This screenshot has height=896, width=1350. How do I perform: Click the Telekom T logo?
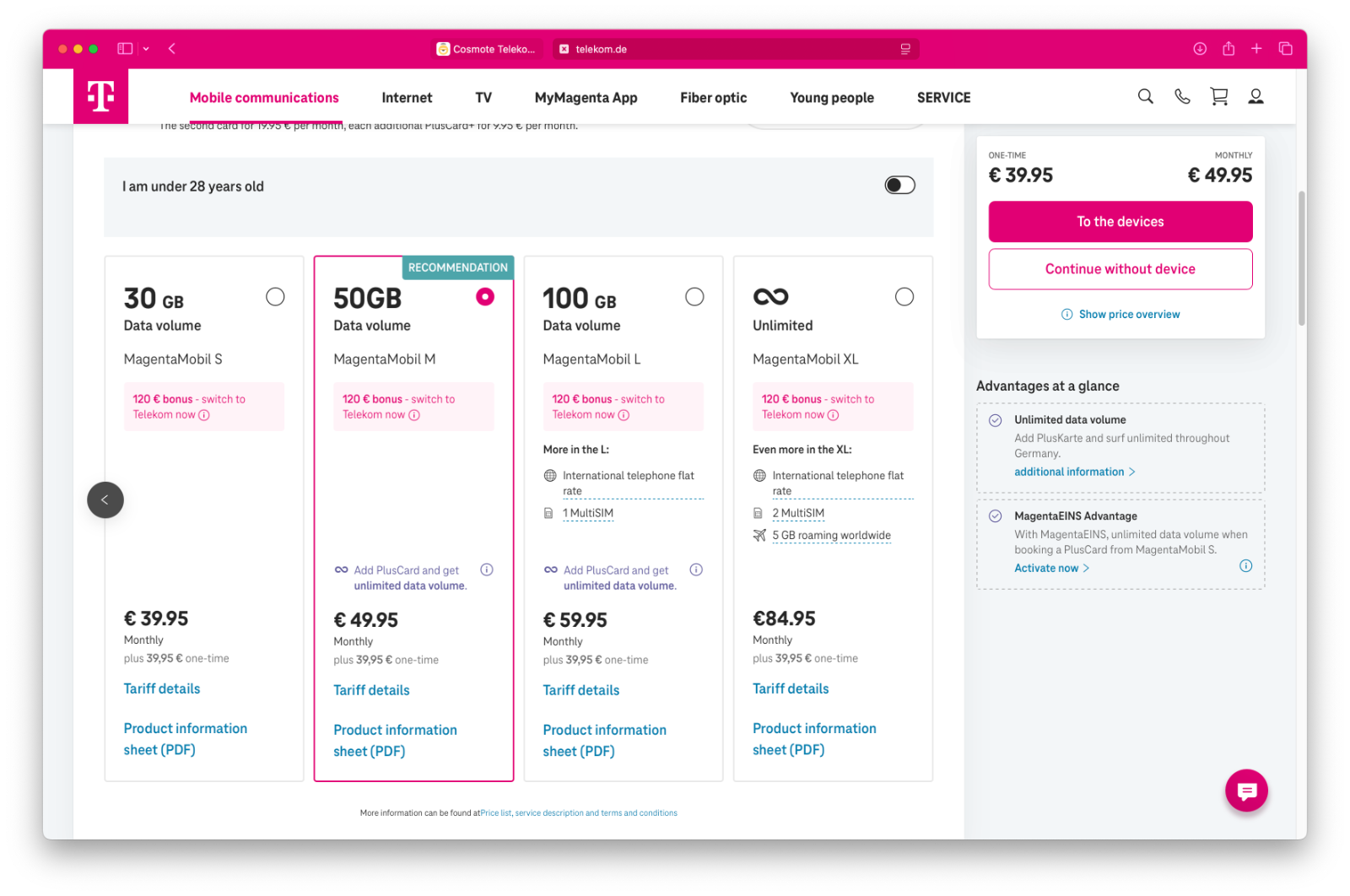click(100, 96)
